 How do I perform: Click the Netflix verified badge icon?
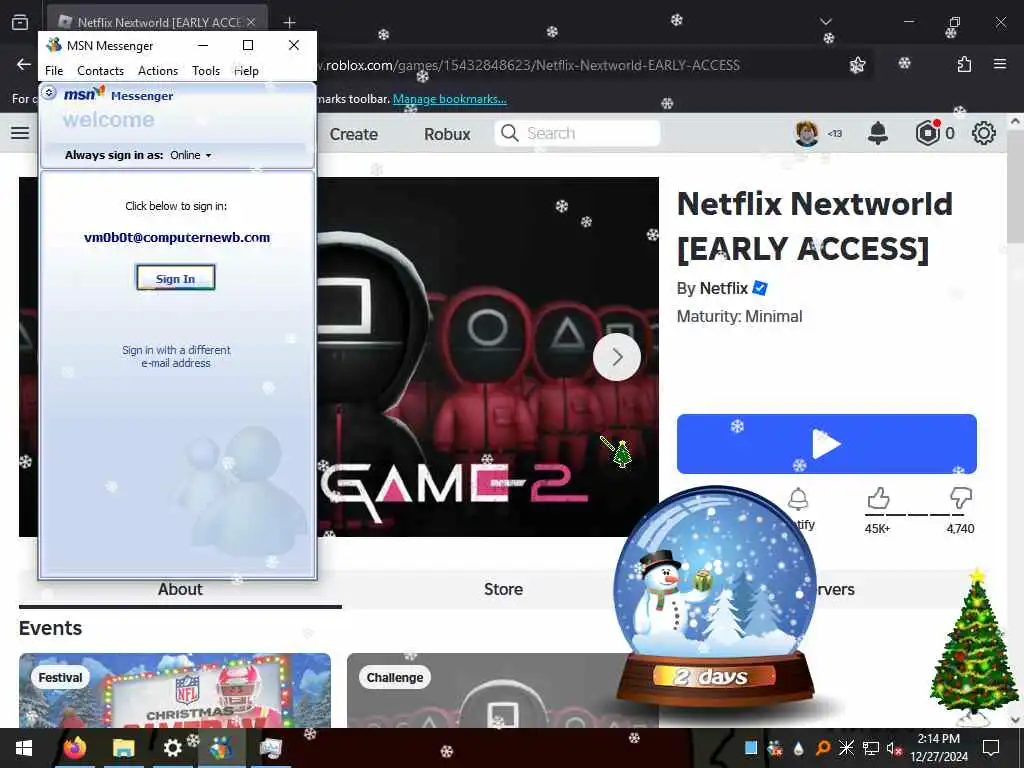click(760, 287)
